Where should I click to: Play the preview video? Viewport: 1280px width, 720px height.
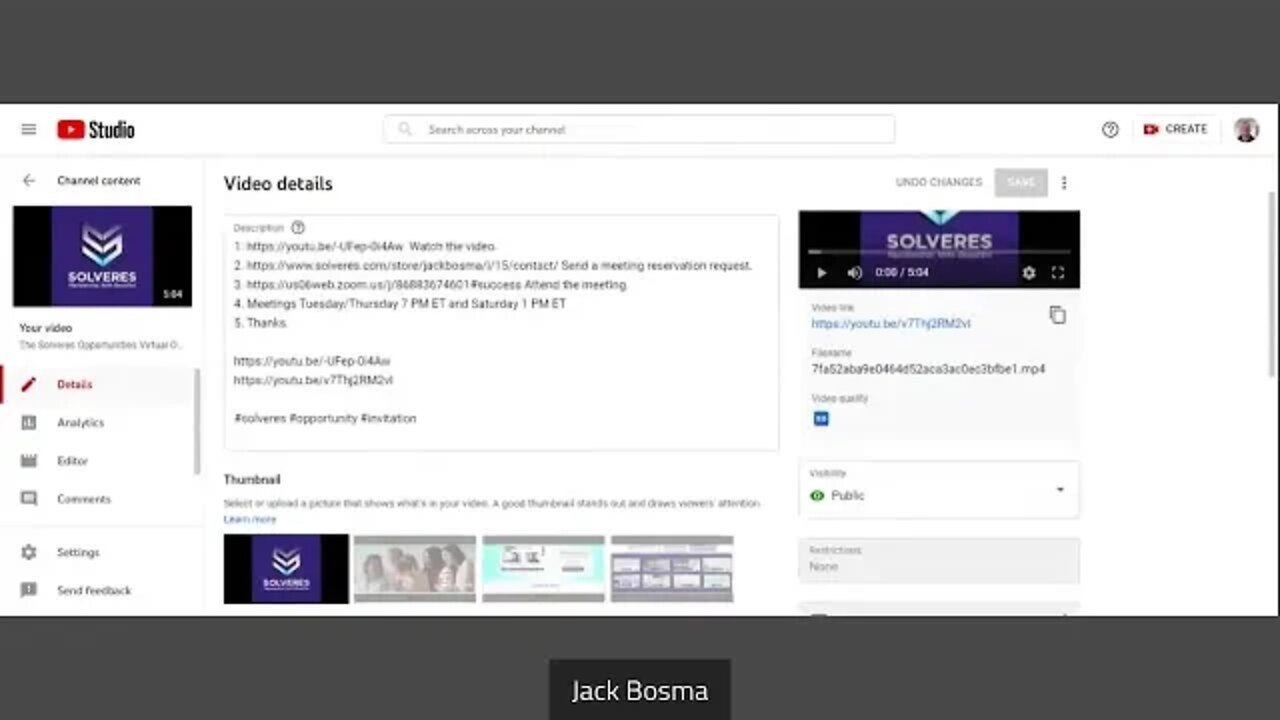pos(822,272)
